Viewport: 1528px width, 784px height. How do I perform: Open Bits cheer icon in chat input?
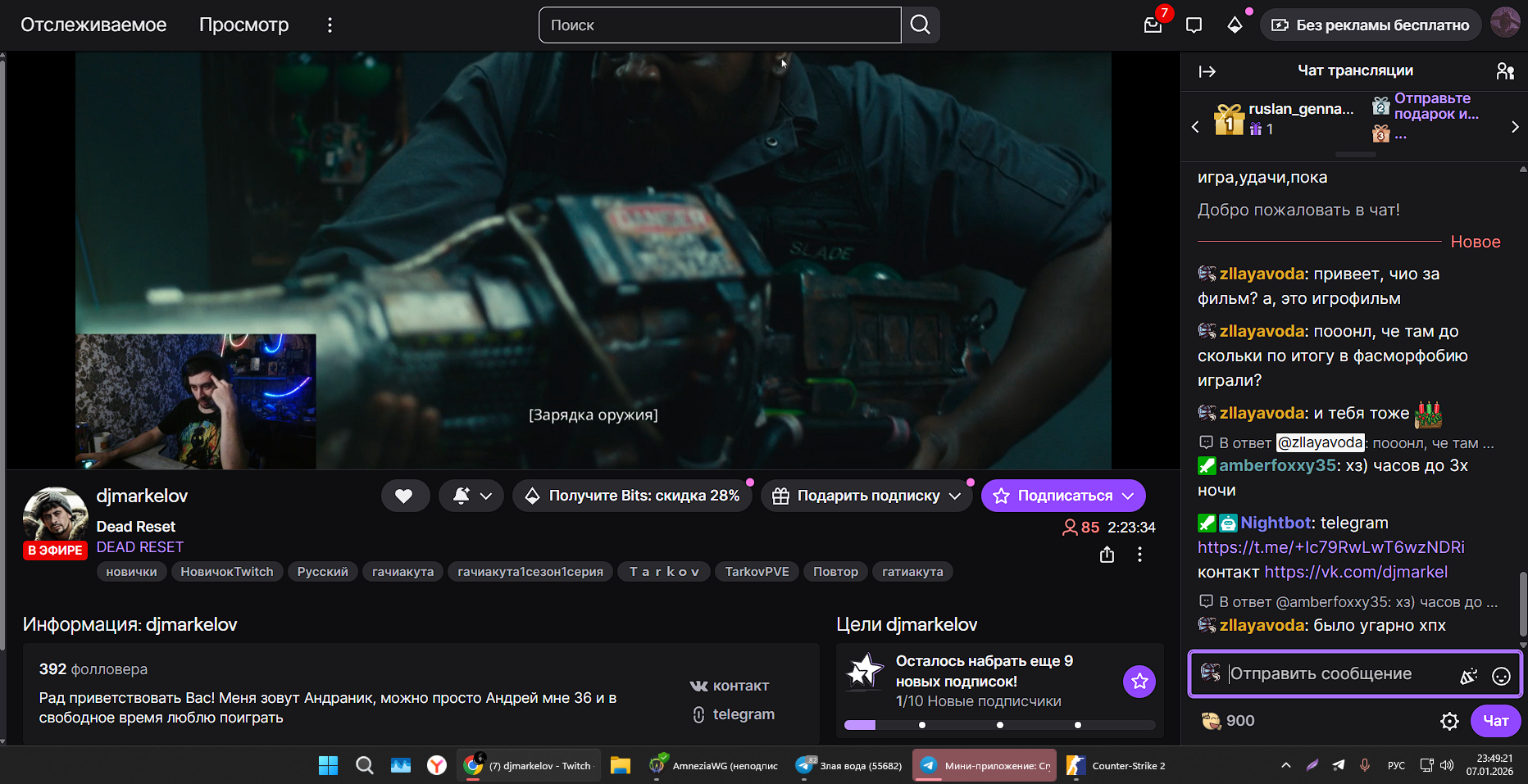click(x=1468, y=676)
